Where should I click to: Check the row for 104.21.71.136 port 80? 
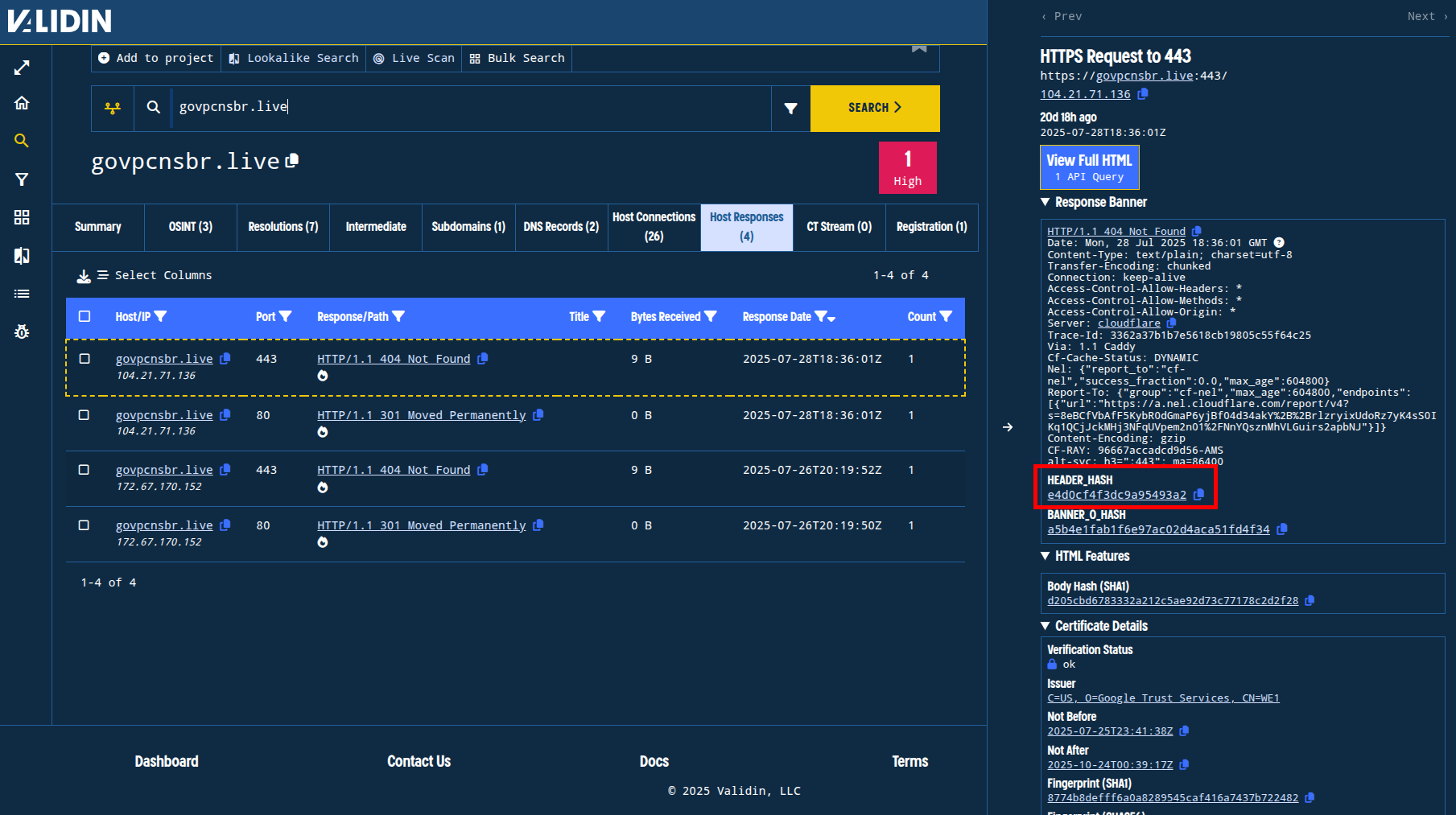click(84, 415)
